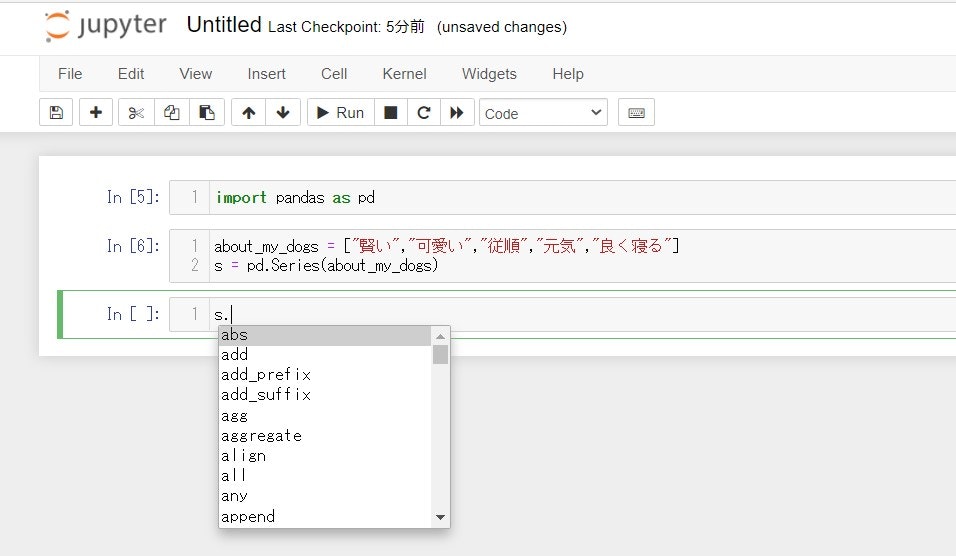Insert a cell below with the plus icon
Viewport: 956px width, 556px height.
tap(96, 112)
